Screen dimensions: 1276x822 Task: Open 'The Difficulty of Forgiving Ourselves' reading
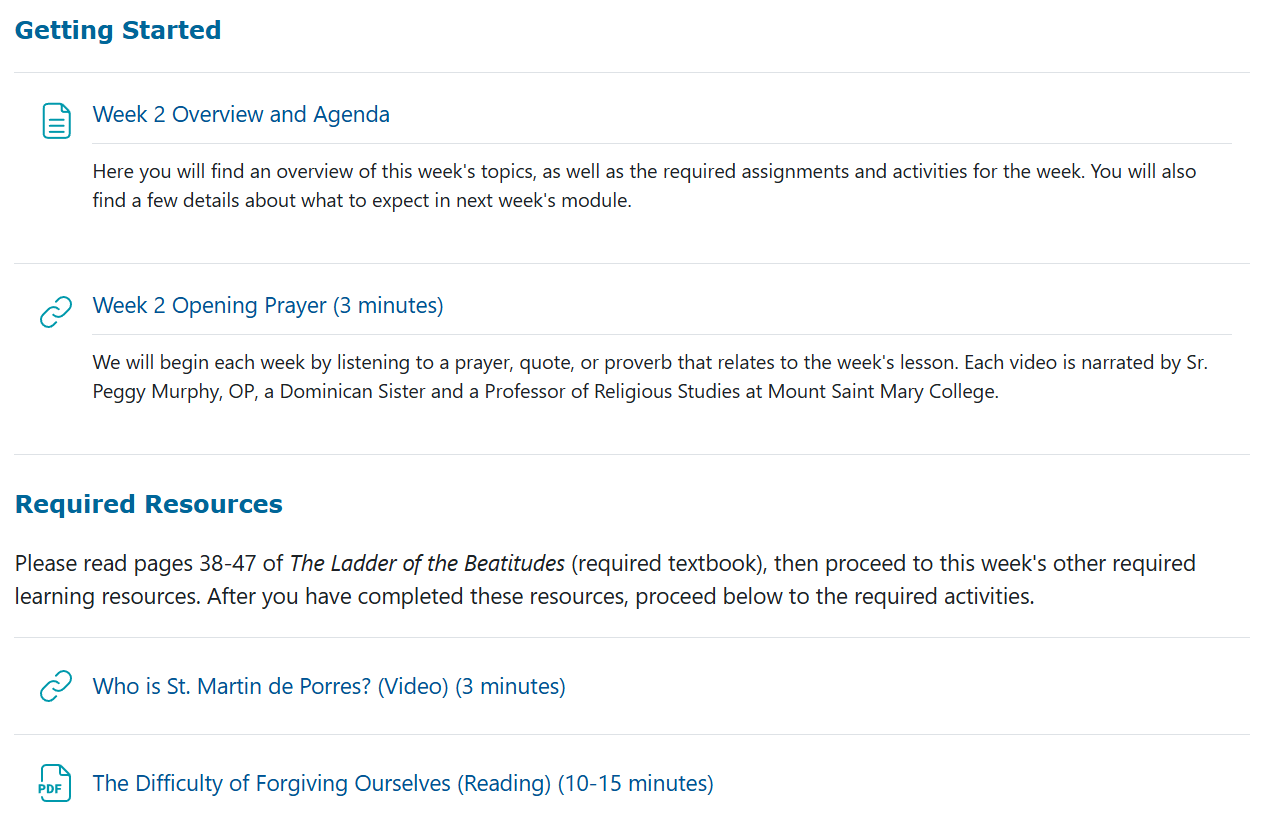pyautogui.click(x=403, y=783)
